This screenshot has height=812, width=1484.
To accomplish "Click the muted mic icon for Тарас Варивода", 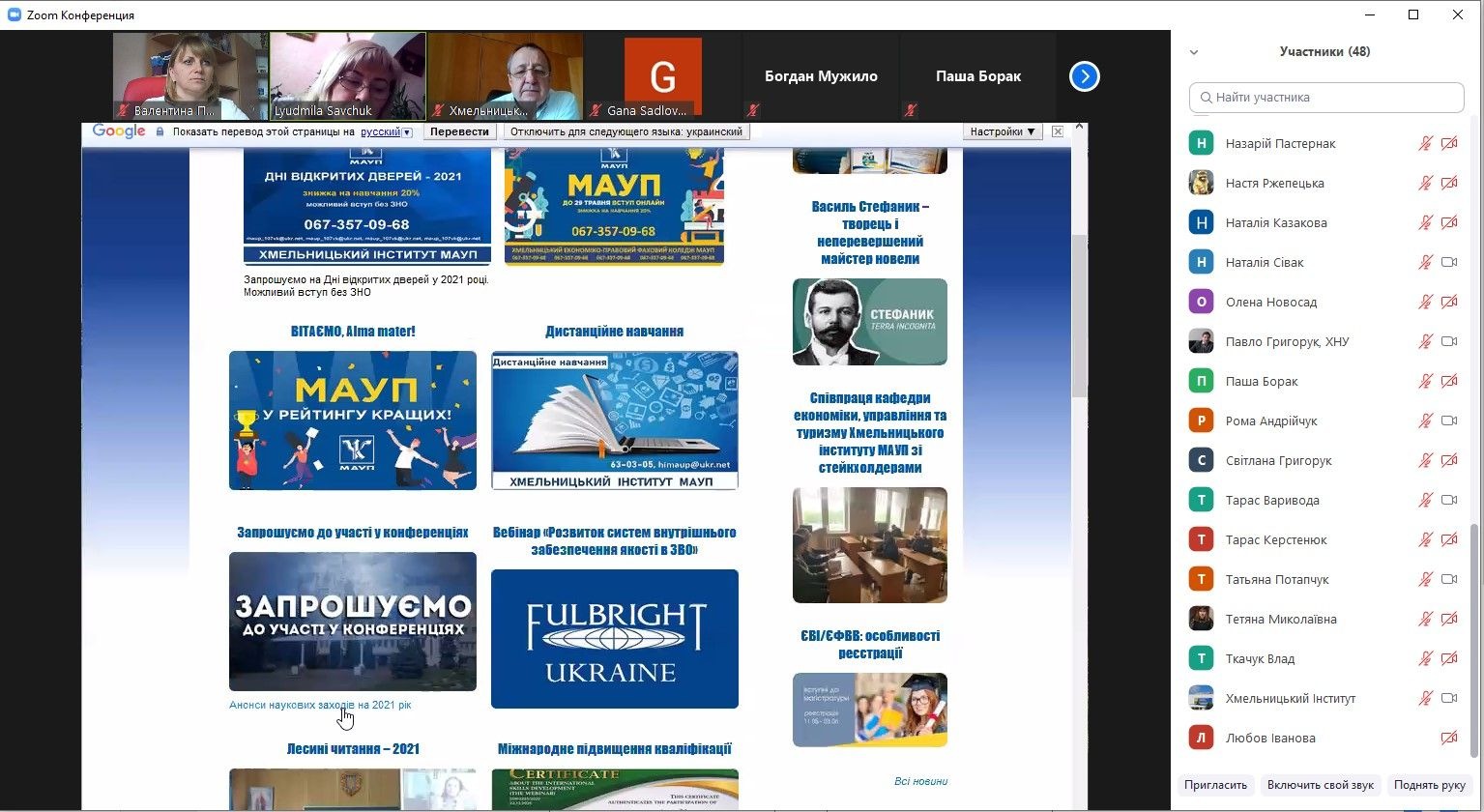I will (x=1424, y=500).
